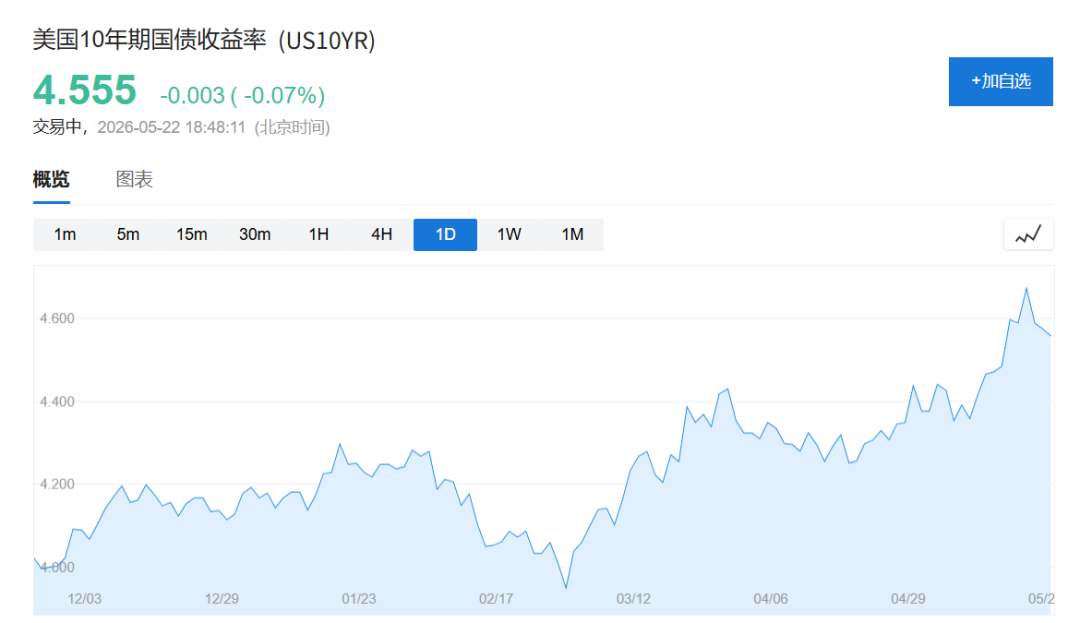Image resolution: width=1080 pixels, height=623 pixels.
Task: Click the current yield value 4.555
Action: coord(85,90)
